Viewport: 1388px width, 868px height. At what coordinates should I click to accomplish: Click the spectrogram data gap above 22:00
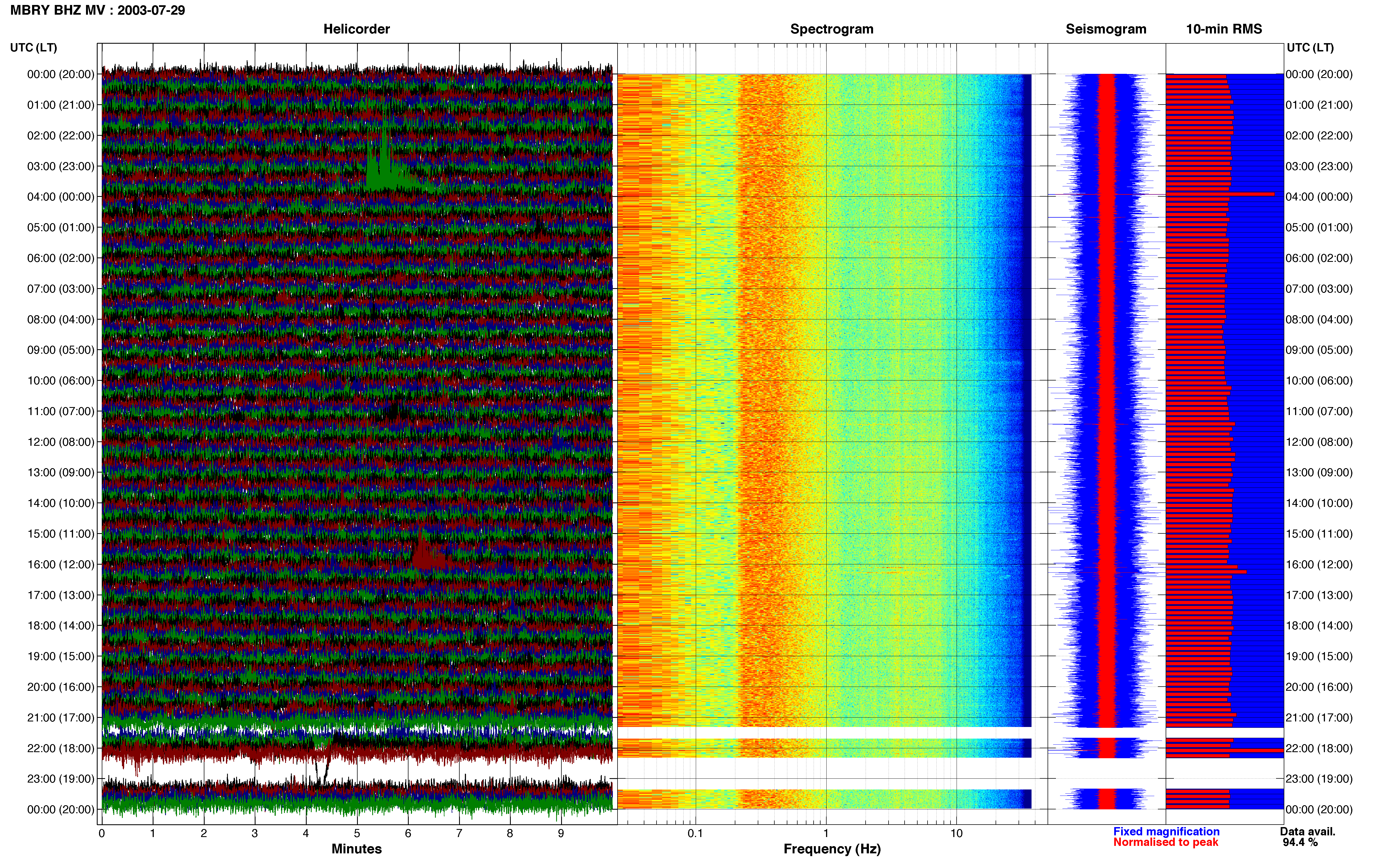pyautogui.click(x=824, y=733)
